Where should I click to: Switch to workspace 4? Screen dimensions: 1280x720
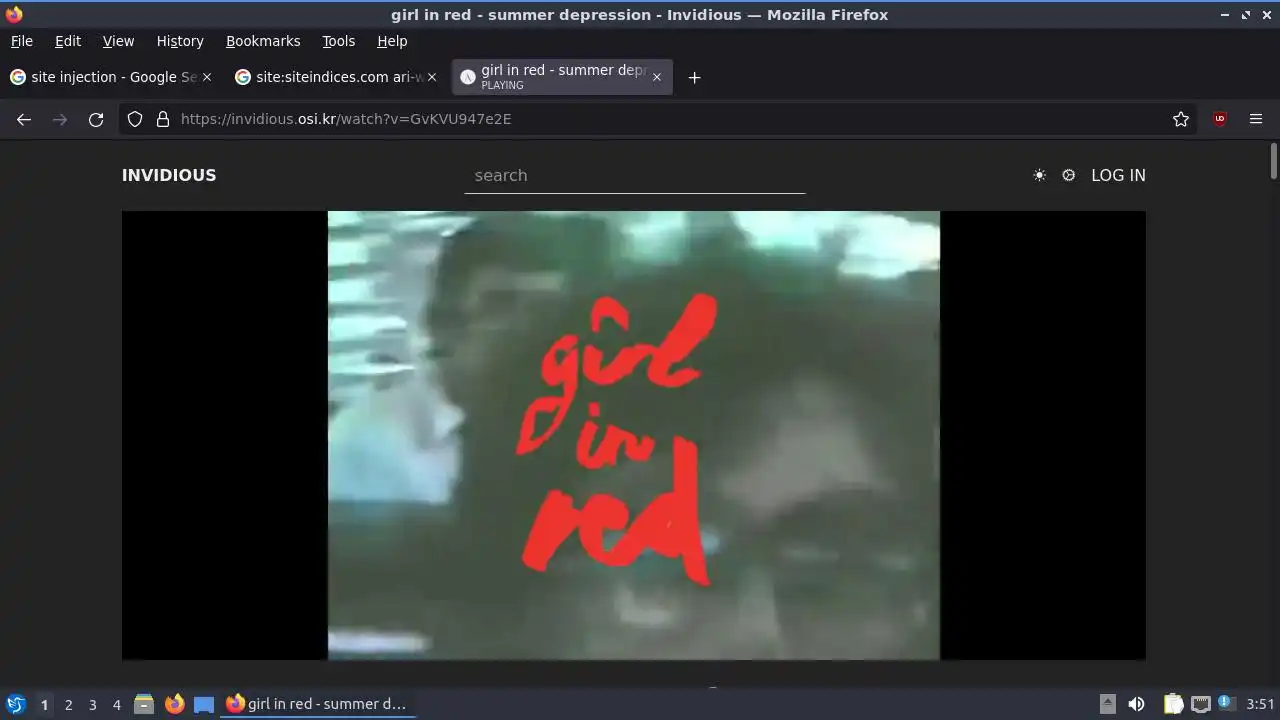pyautogui.click(x=116, y=704)
